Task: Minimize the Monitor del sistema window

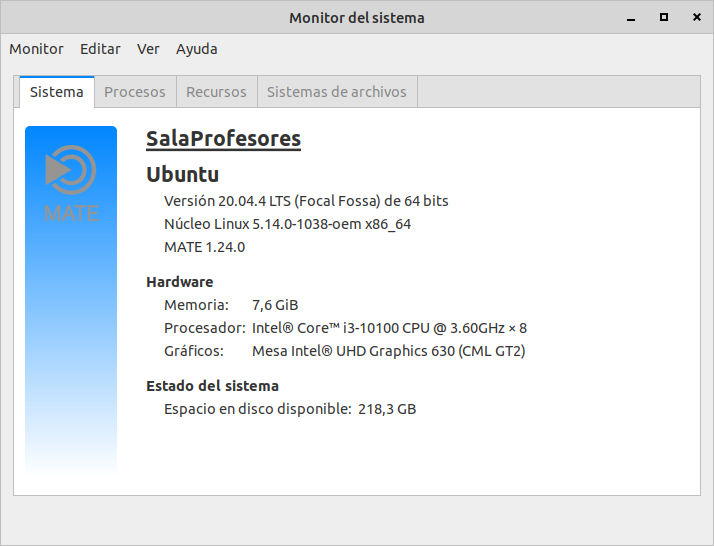Action: point(631,18)
